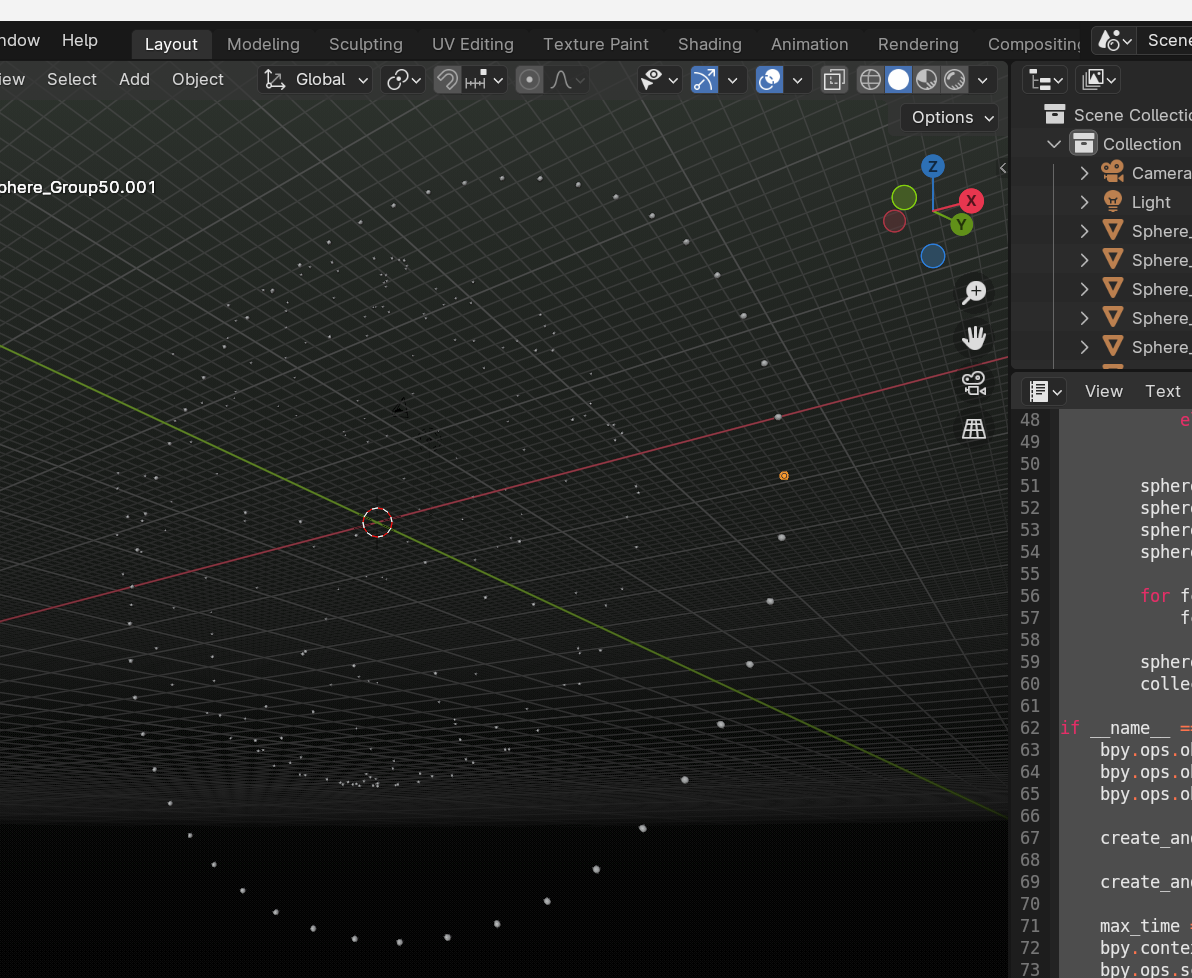Toggle the viewport Gizmos button
Viewport: 1192px width, 978px height.
704,79
